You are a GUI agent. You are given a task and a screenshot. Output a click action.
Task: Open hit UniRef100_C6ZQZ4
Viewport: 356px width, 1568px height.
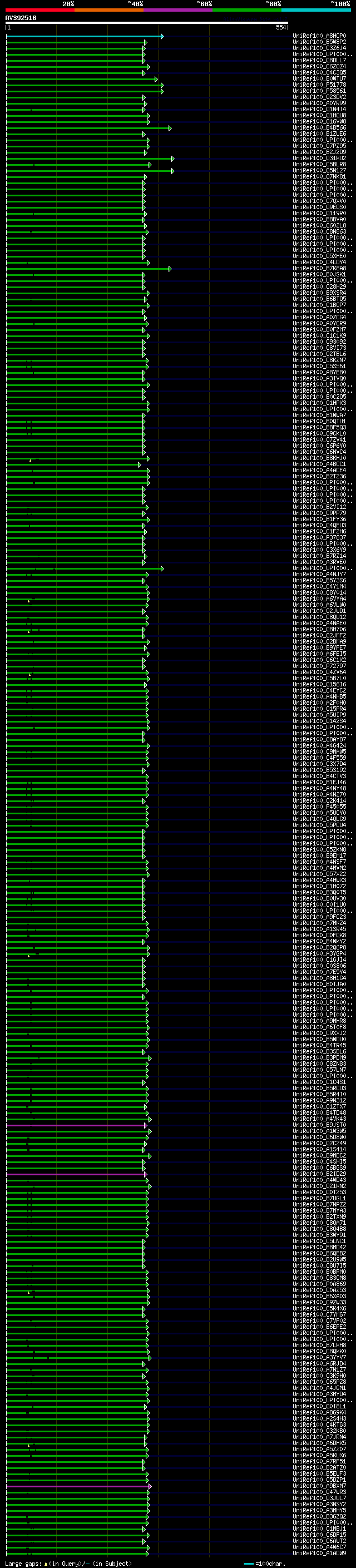(x=319, y=66)
